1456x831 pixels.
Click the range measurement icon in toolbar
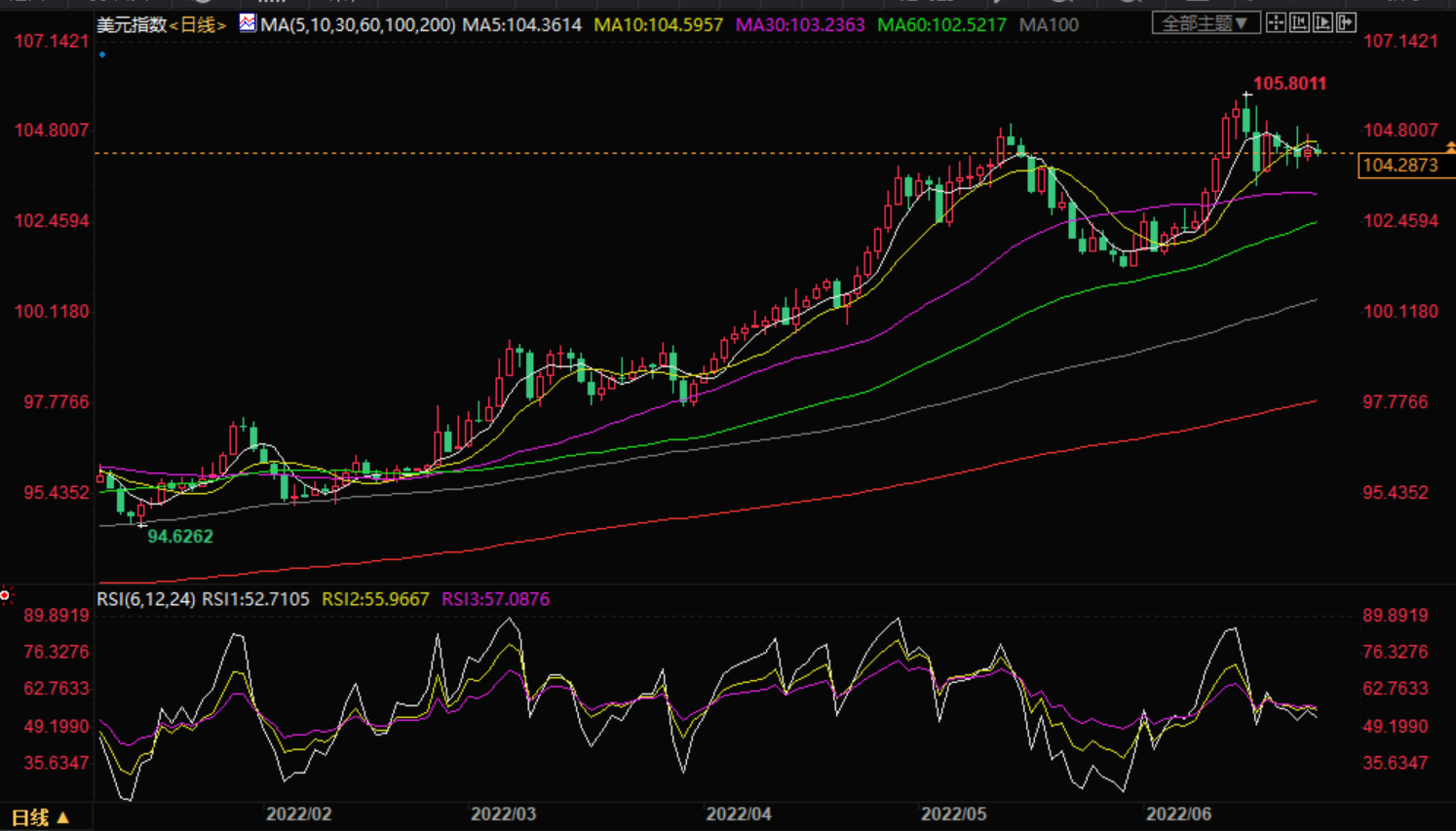1299,22
